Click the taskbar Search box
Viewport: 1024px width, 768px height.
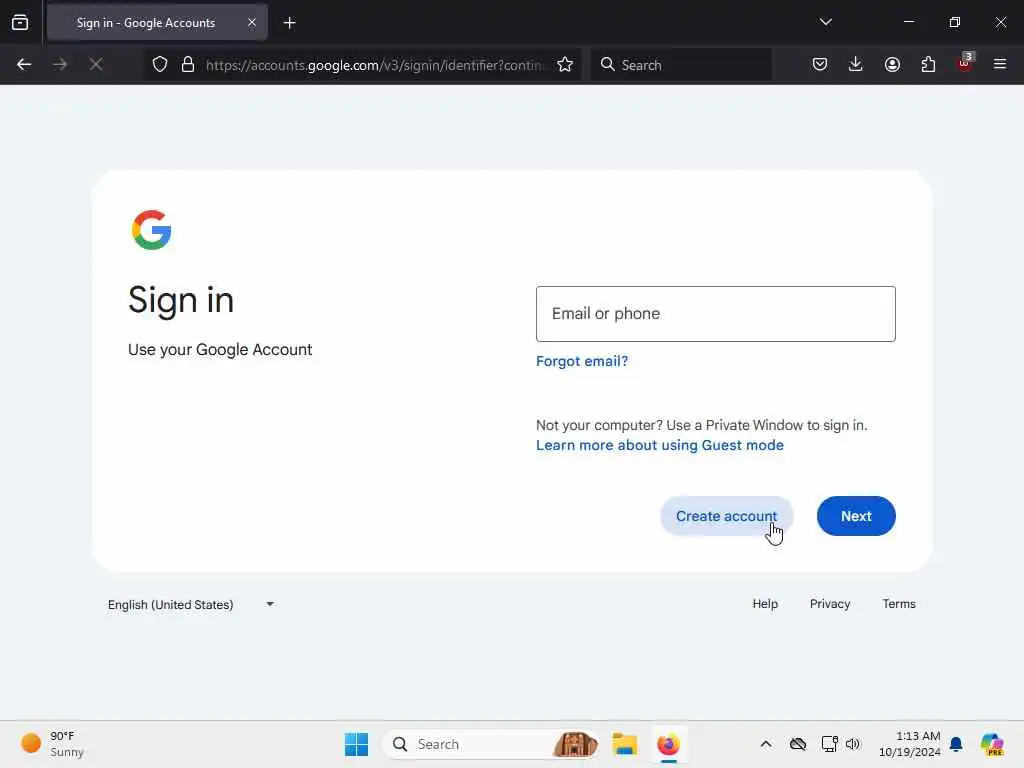coord(492,744)
